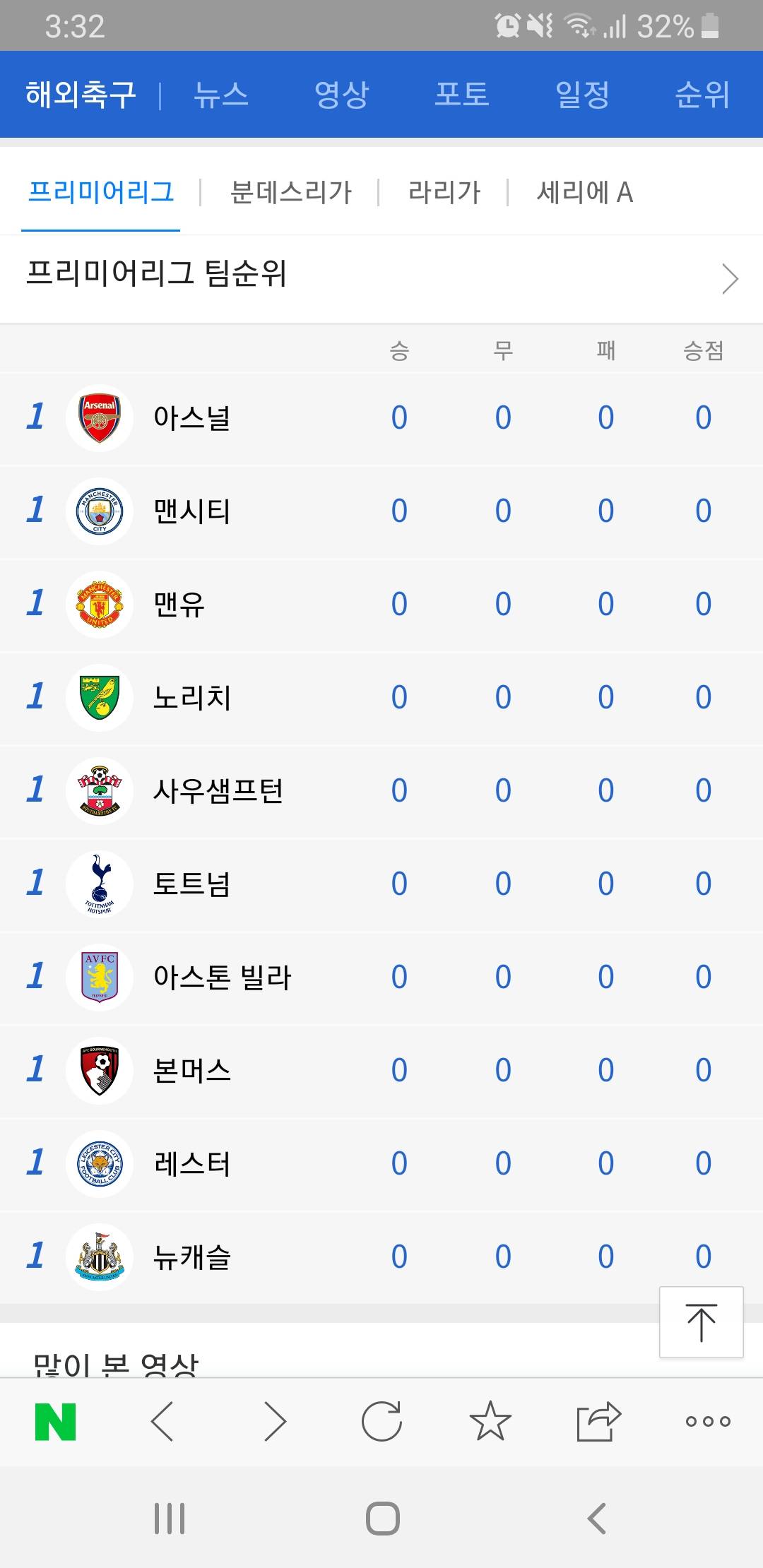
Task: Open the three-dot more menu
Action: click(707, 1421)
